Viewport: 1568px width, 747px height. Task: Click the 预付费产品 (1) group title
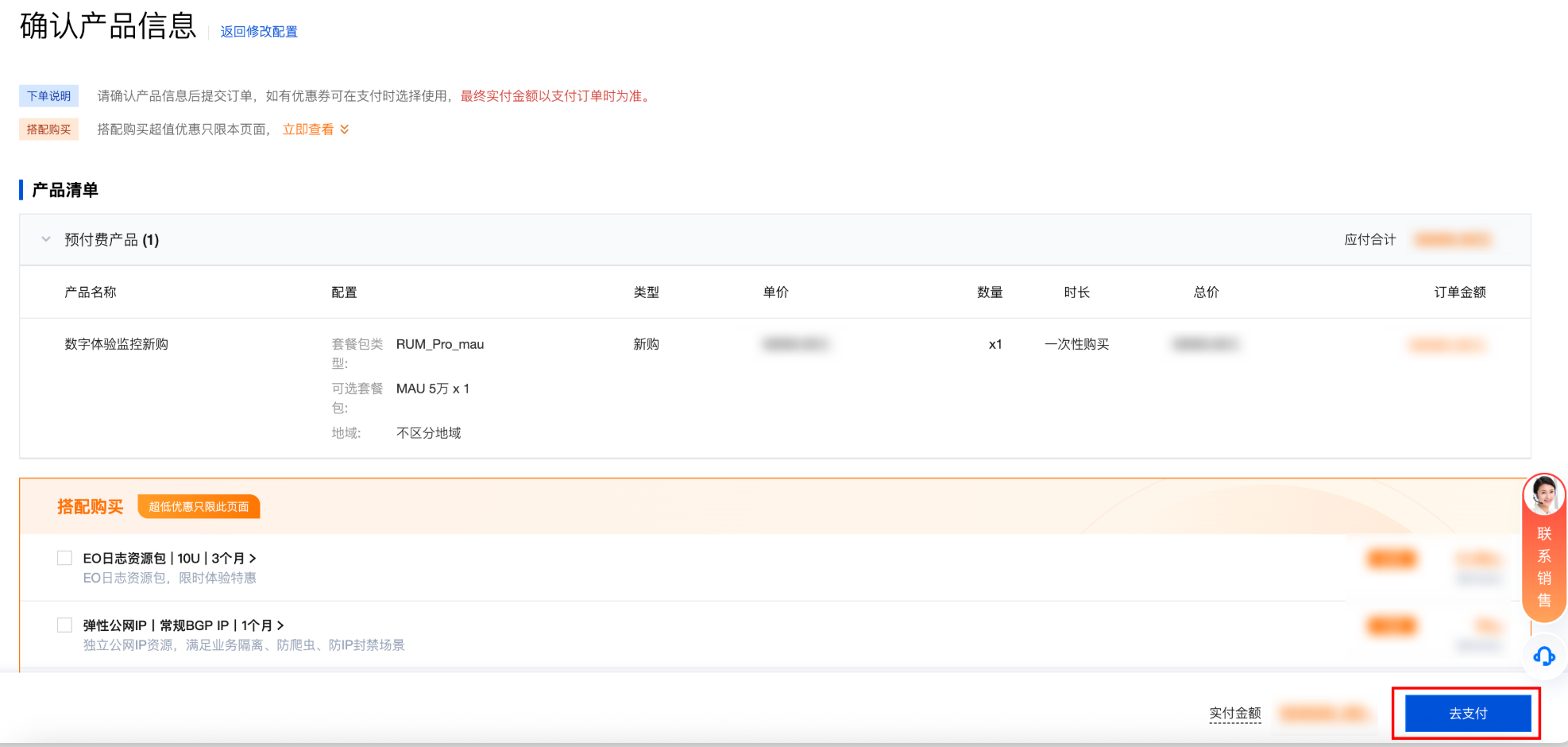(112, 240)
